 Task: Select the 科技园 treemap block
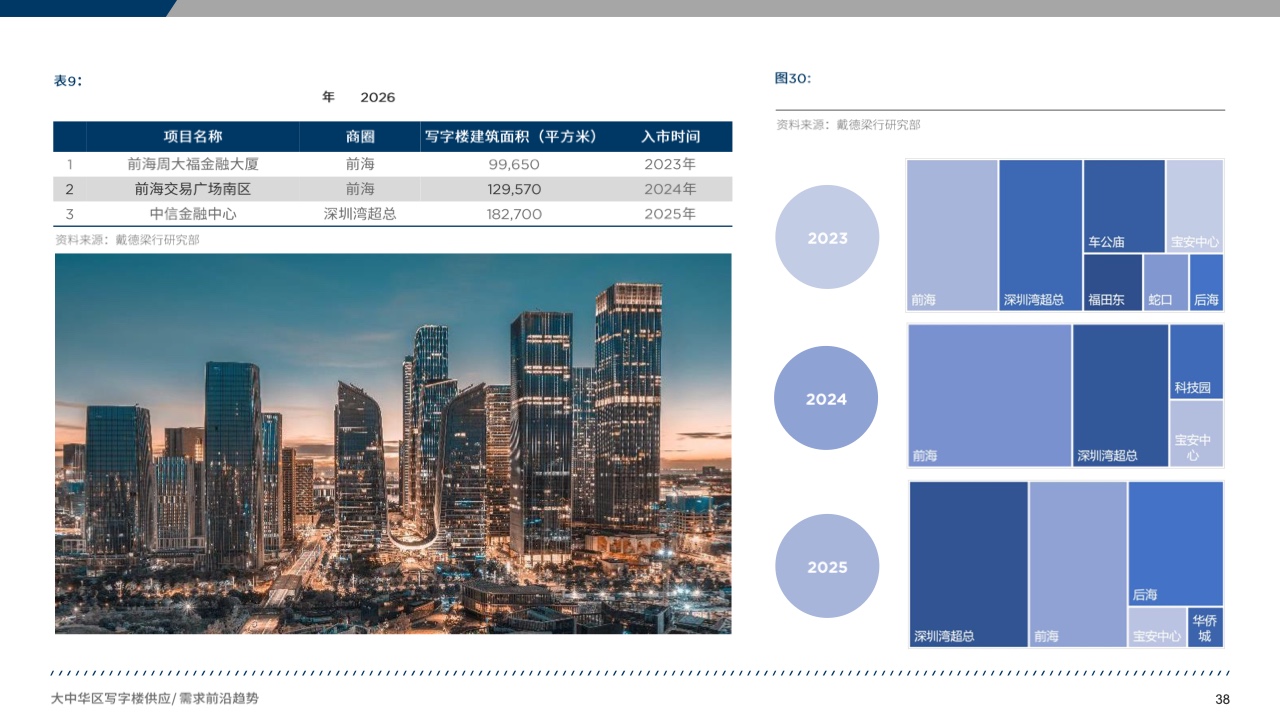click(x=1197, y=362)
